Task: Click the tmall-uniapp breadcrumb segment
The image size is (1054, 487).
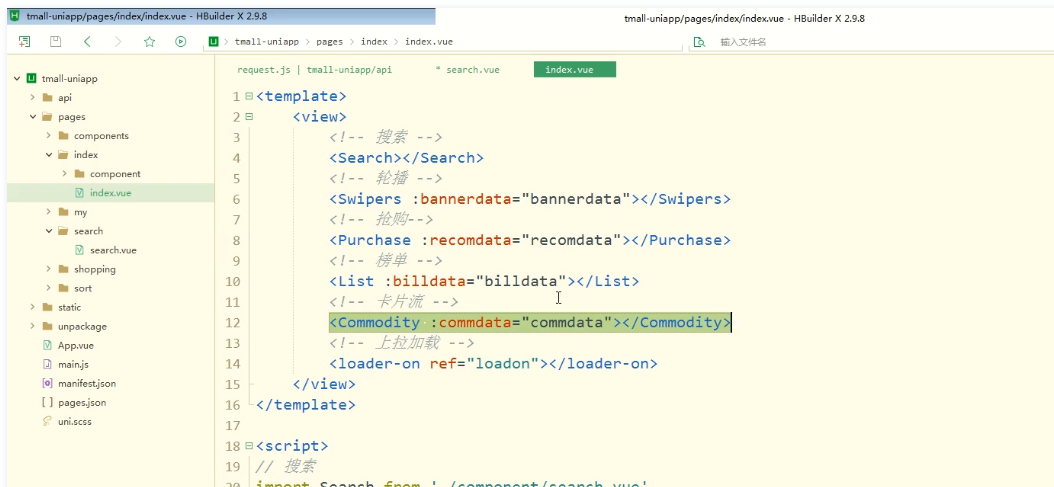Action: click(267, 42)
